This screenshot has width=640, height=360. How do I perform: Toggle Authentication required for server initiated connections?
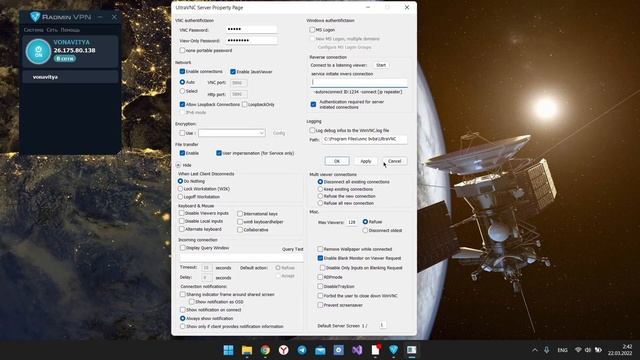313,104
